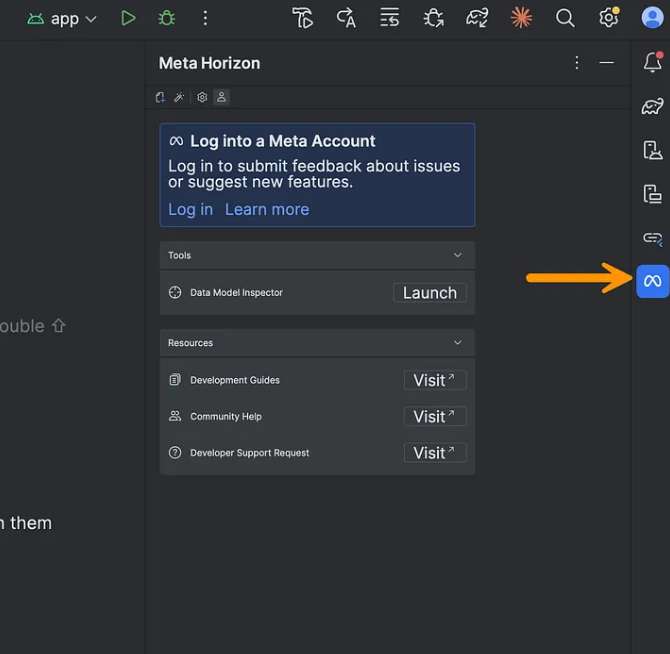Run the app with the green play icon

point(128,18)
